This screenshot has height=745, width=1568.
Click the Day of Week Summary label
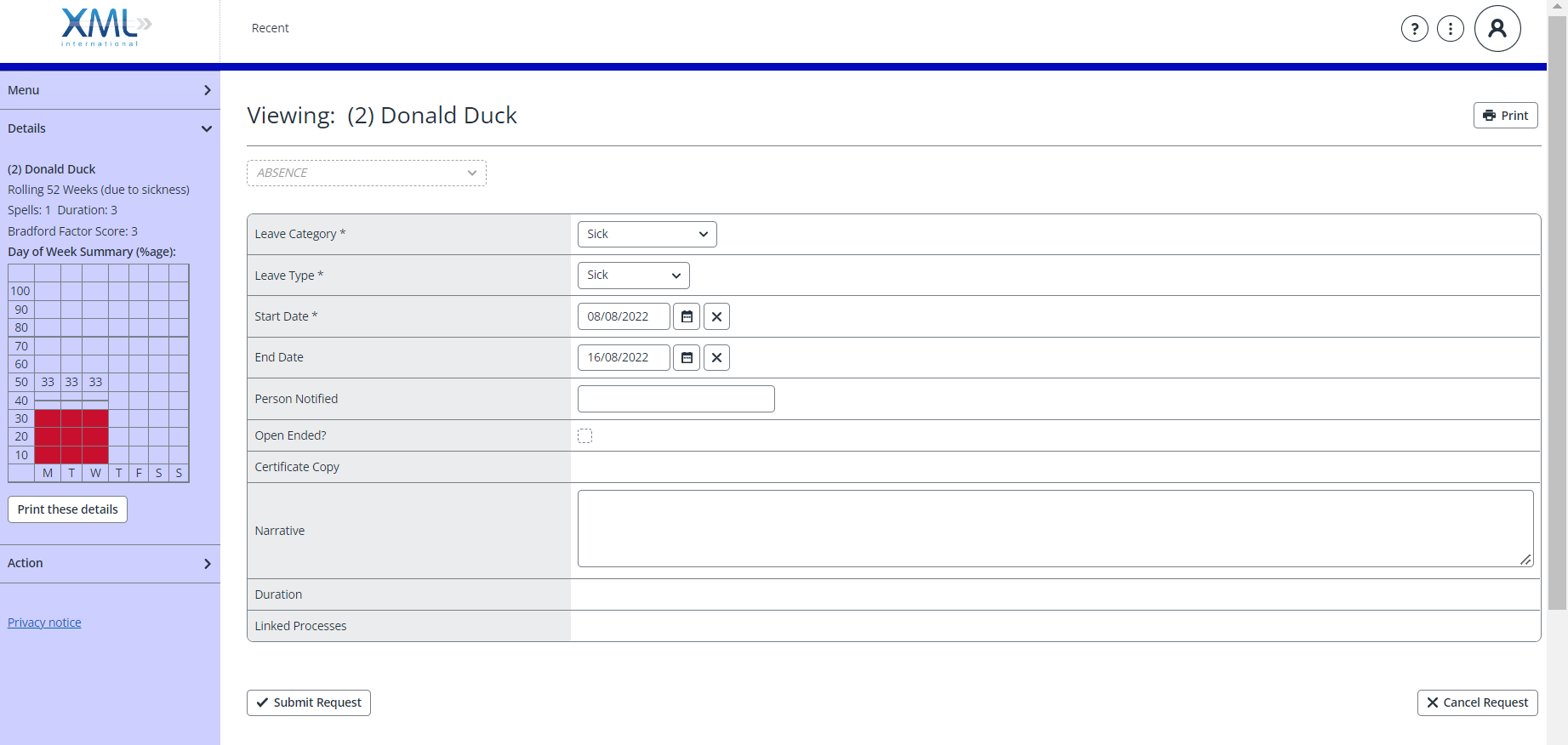pos(92,252)
